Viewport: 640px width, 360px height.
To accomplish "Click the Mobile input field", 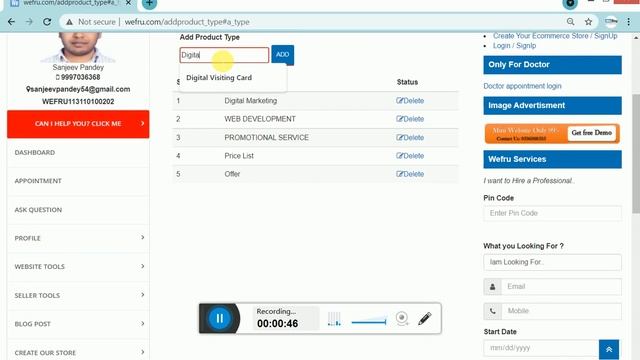I will [561, 311].
